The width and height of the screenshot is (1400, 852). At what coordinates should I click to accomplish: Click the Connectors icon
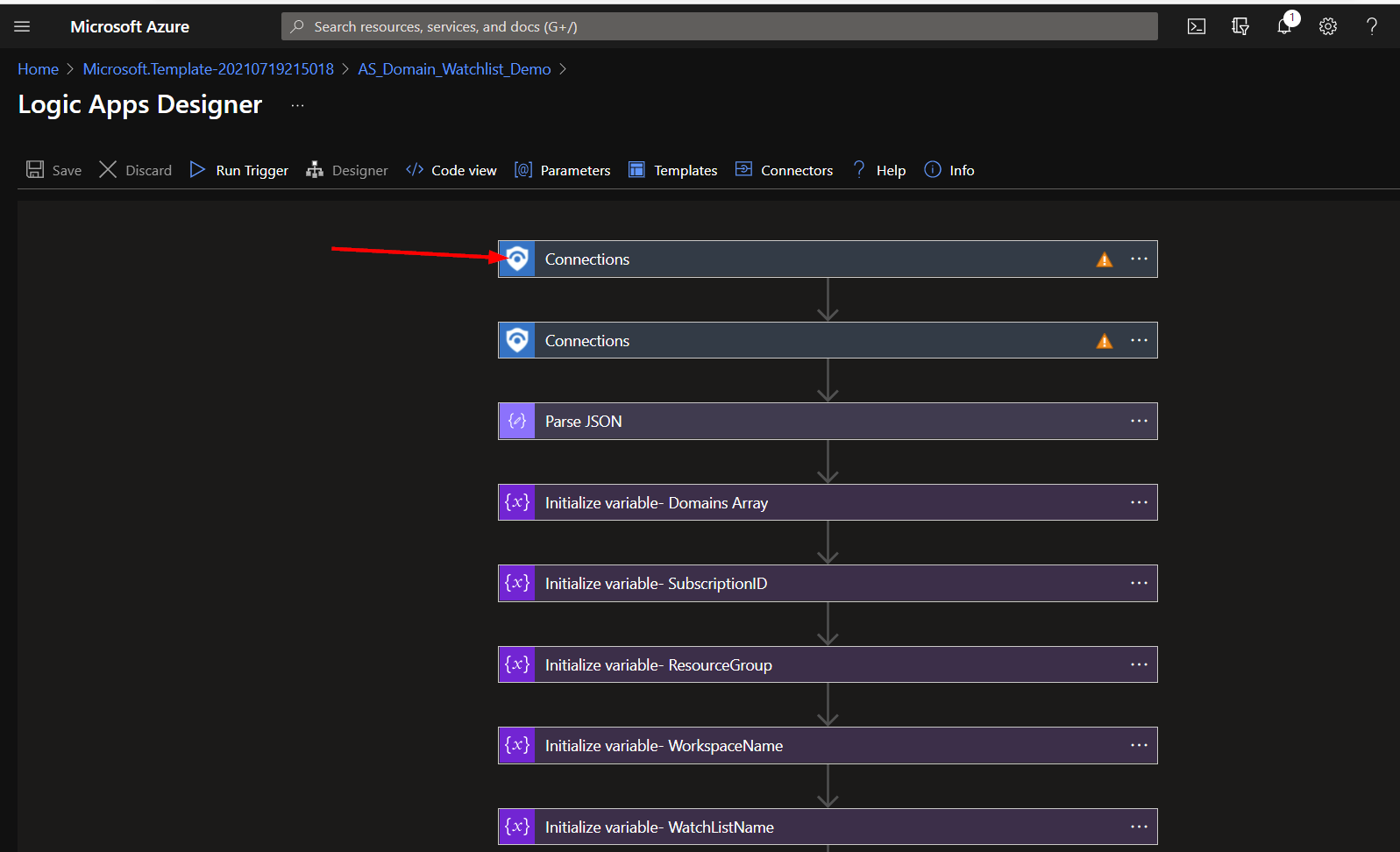pos(743,169)
